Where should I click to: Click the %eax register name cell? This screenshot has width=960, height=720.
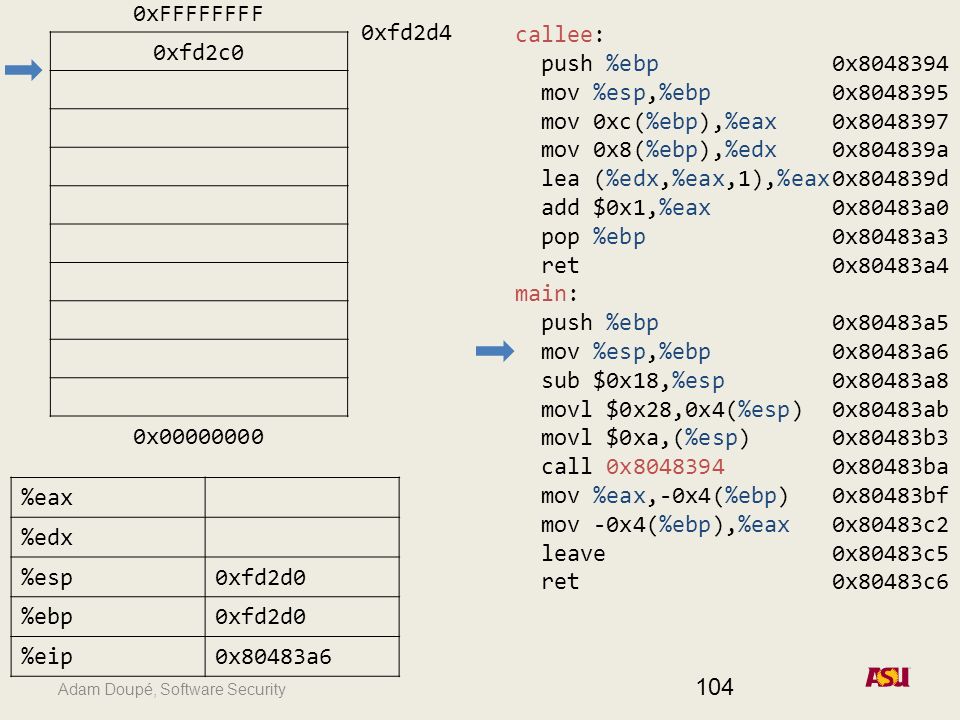coord(108,497)
